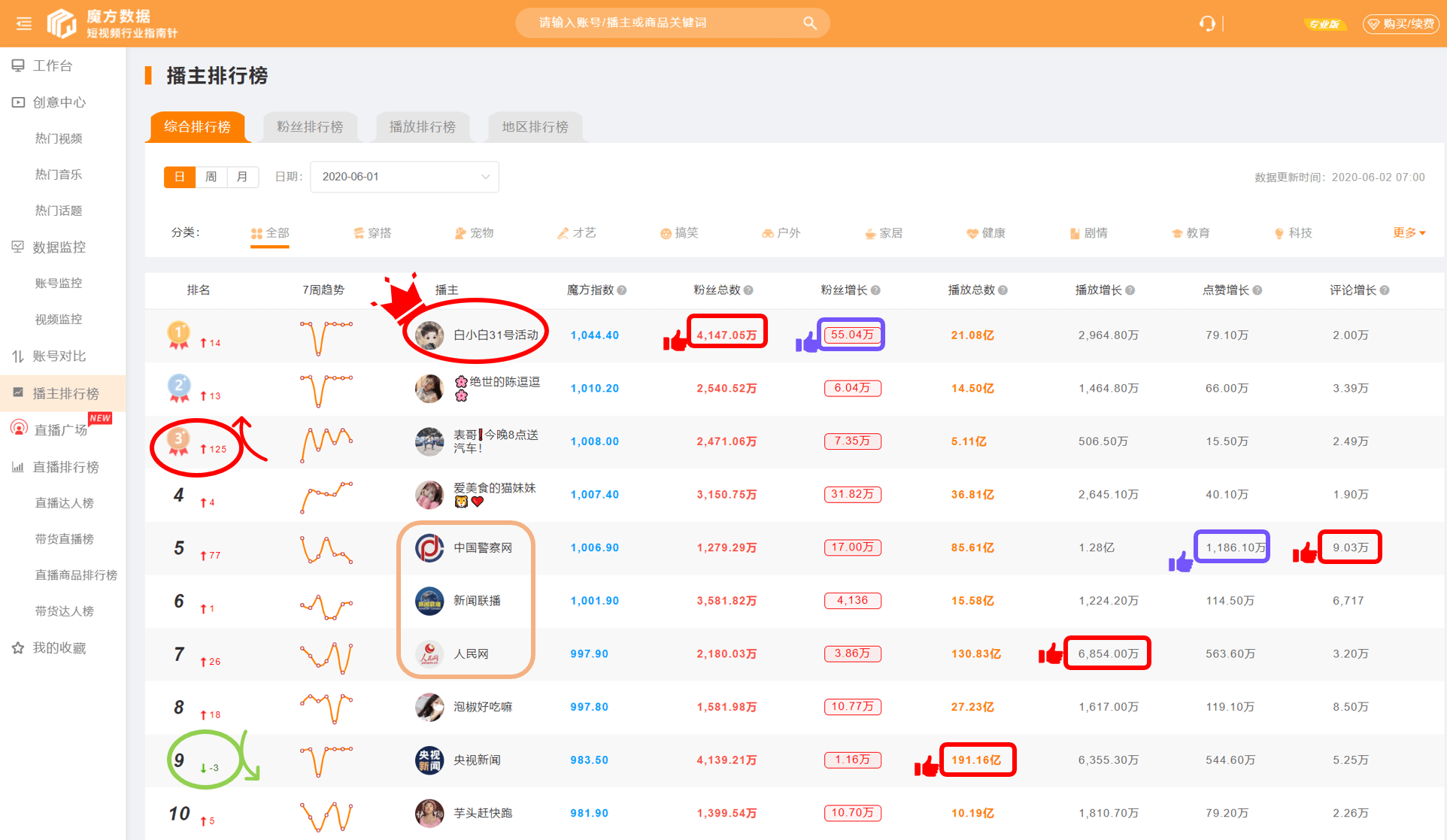The width and height of the screenshot is (1447, 840).
Task: Open 直播广场 in sidebar
Action: tap(60, 429)
